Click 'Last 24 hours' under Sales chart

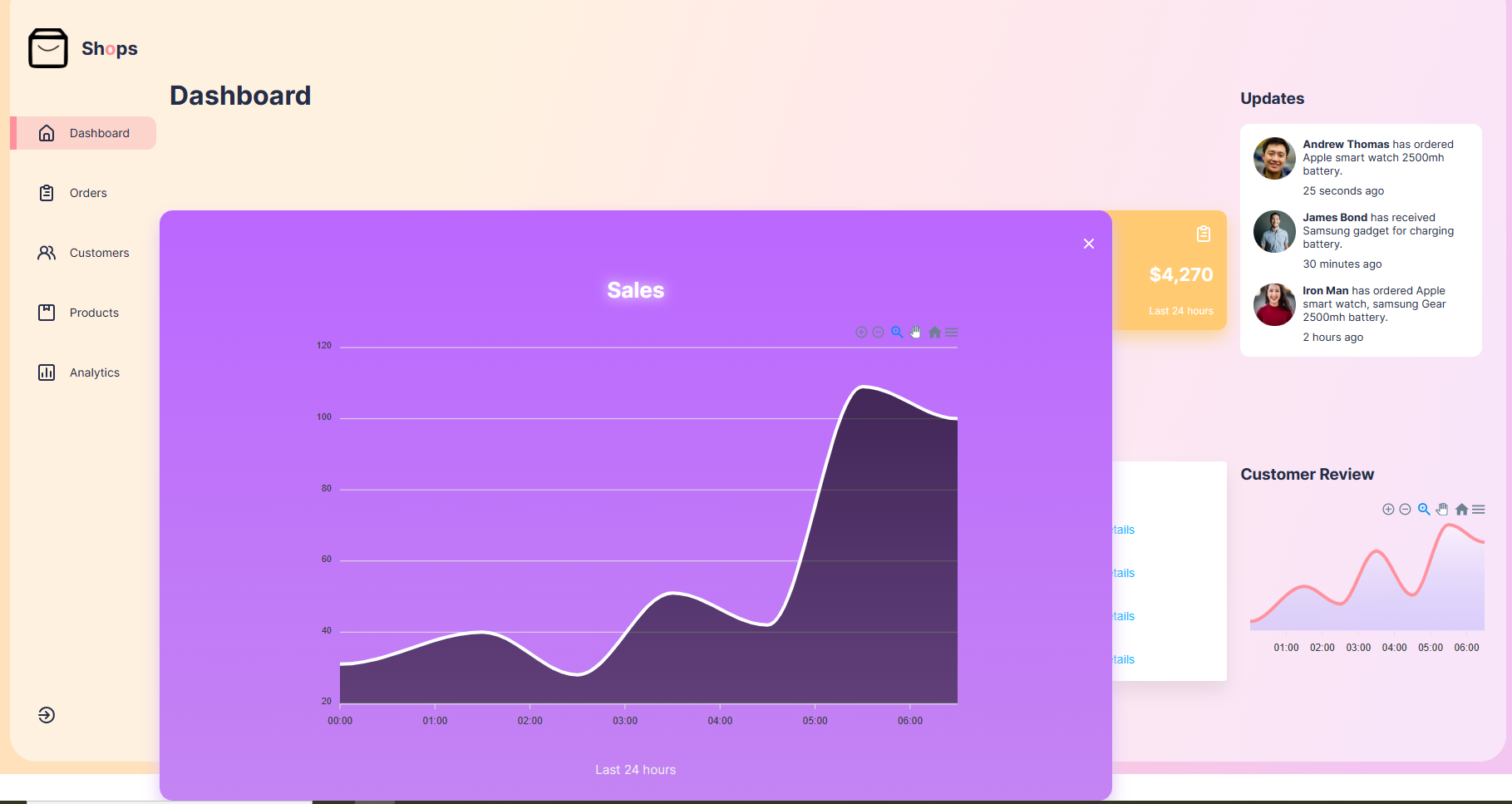[636, 770]
